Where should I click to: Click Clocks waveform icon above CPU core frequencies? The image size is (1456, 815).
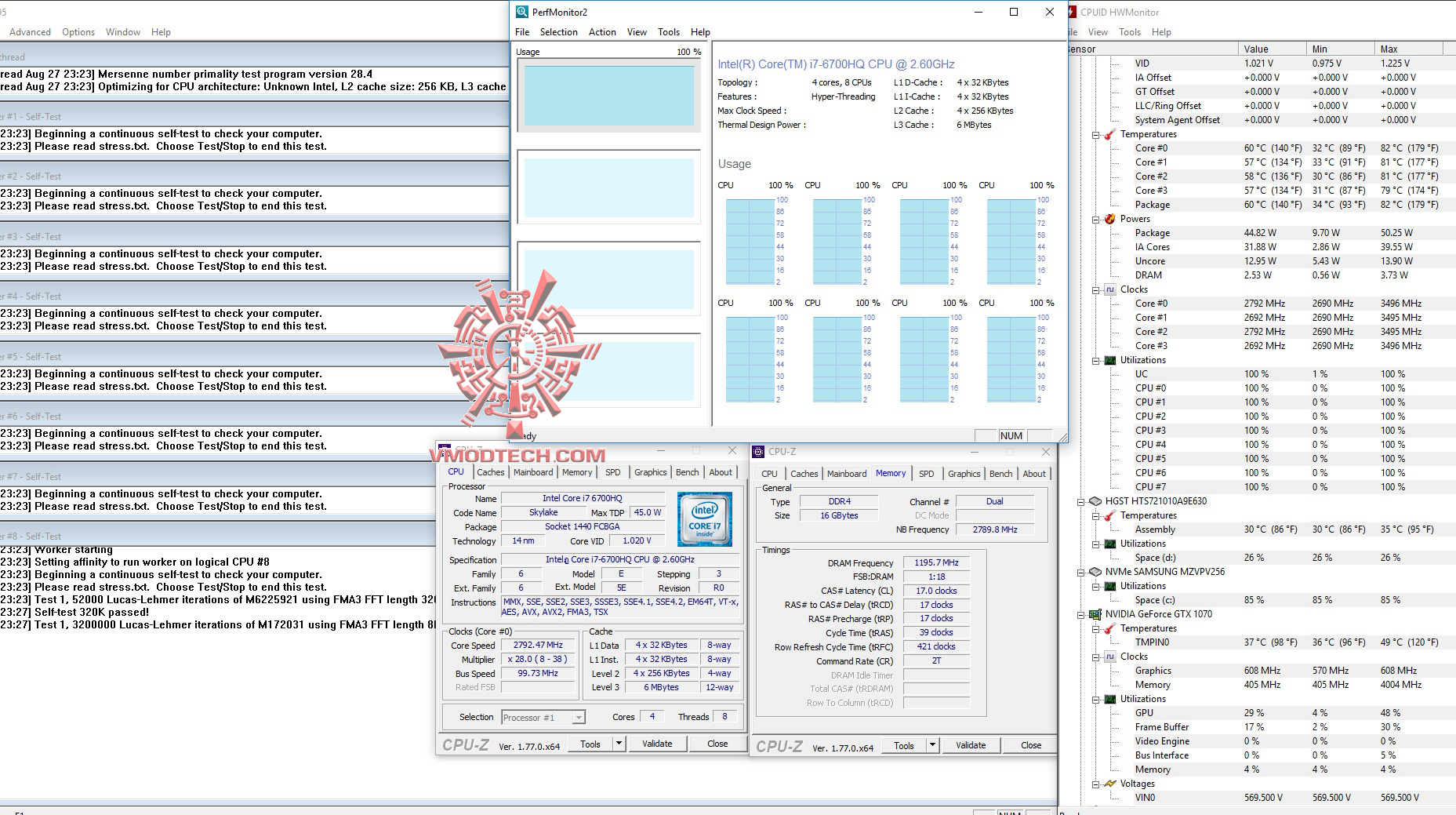pos(1109,289)
